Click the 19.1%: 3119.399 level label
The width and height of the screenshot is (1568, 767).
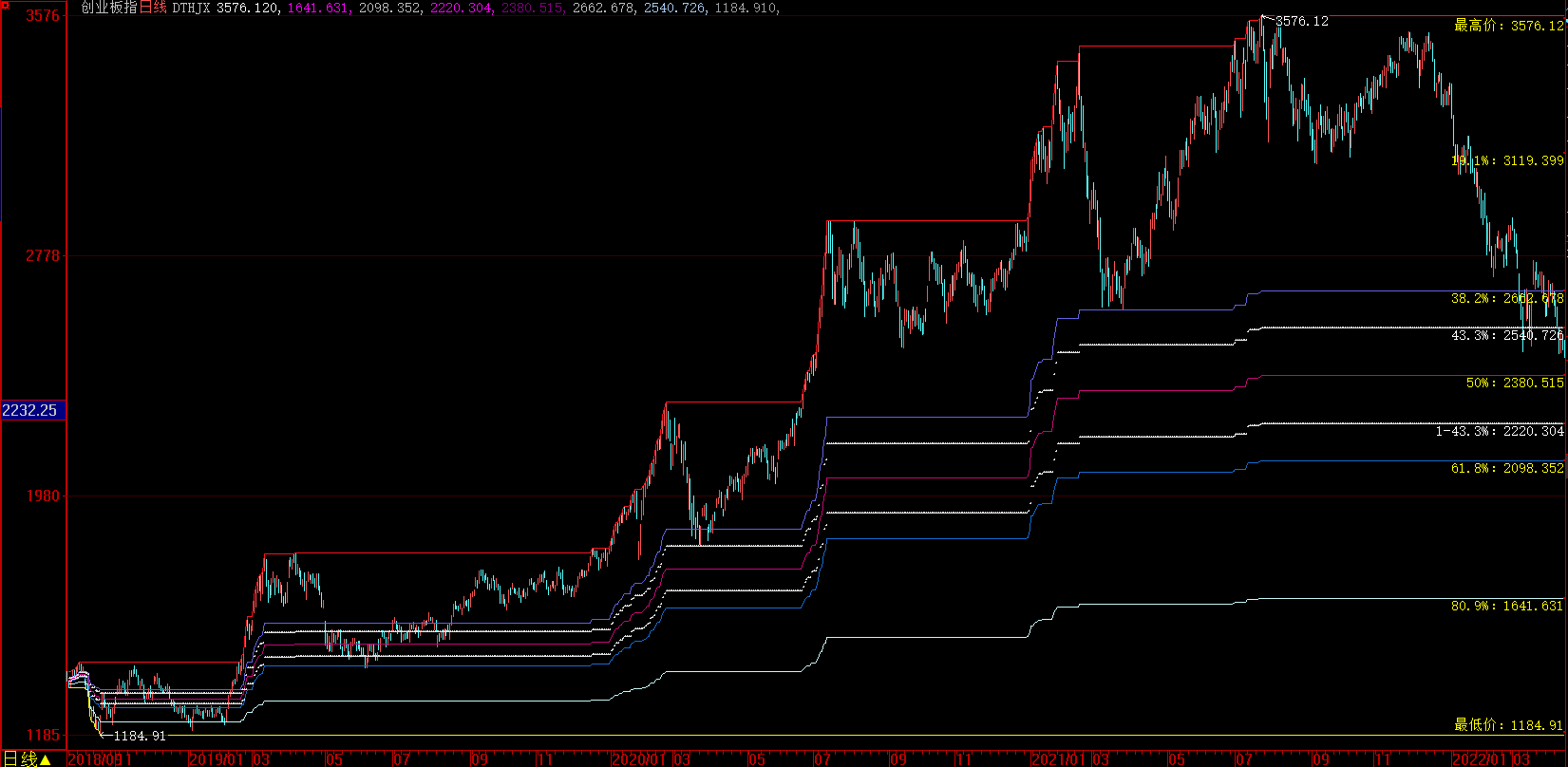click(x=1507, y=160)
